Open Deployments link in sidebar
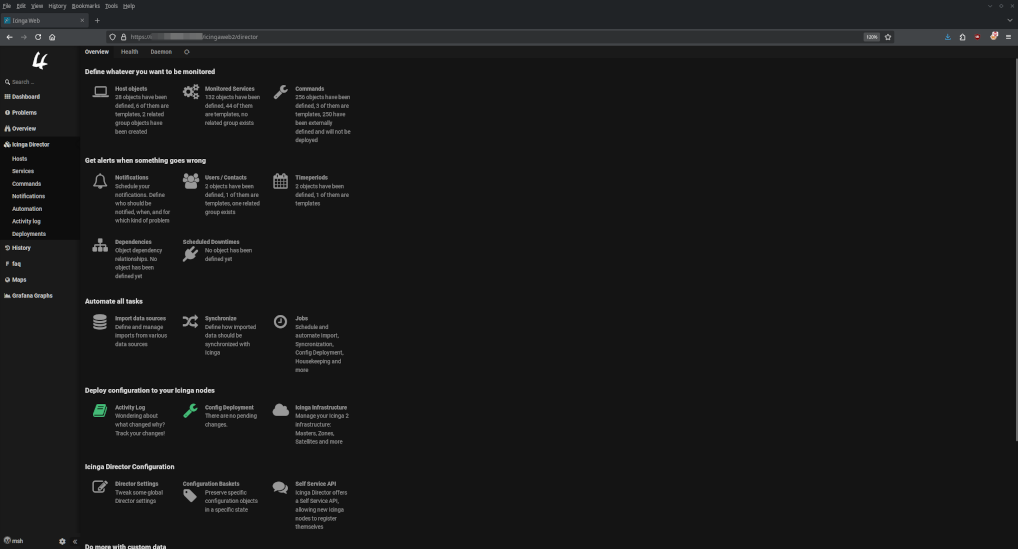 click(29, 234)
